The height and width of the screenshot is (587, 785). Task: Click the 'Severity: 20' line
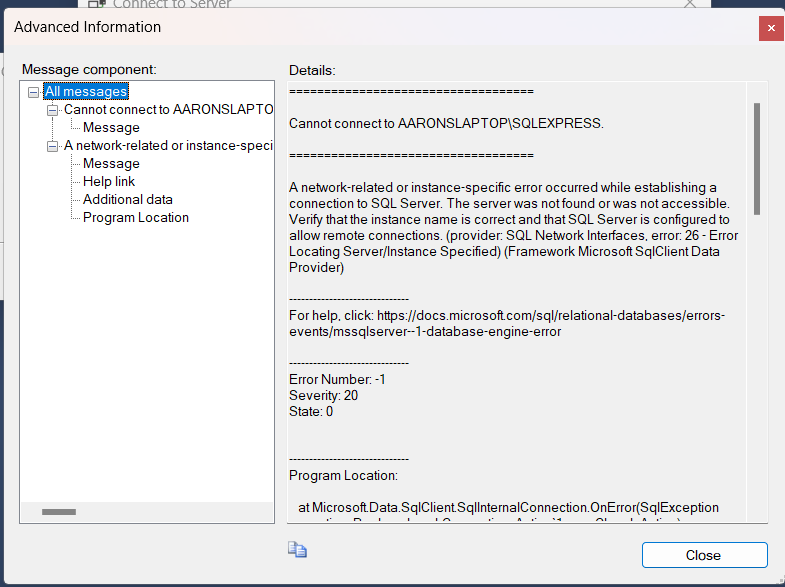(x=323, y=395)
